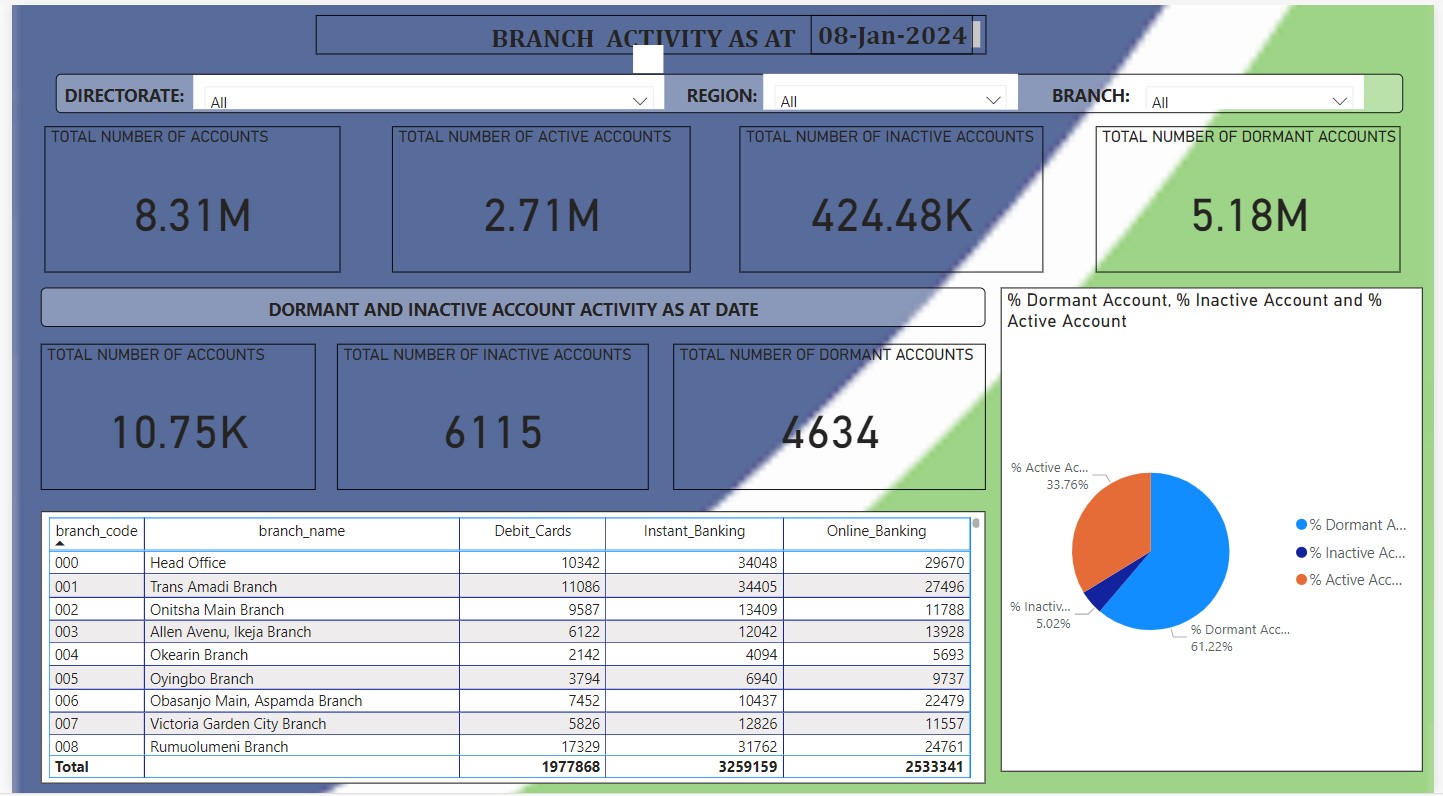Click the Online_Banking column header
This screenshot has height=796, width=1443.
[x=874, y=531]
